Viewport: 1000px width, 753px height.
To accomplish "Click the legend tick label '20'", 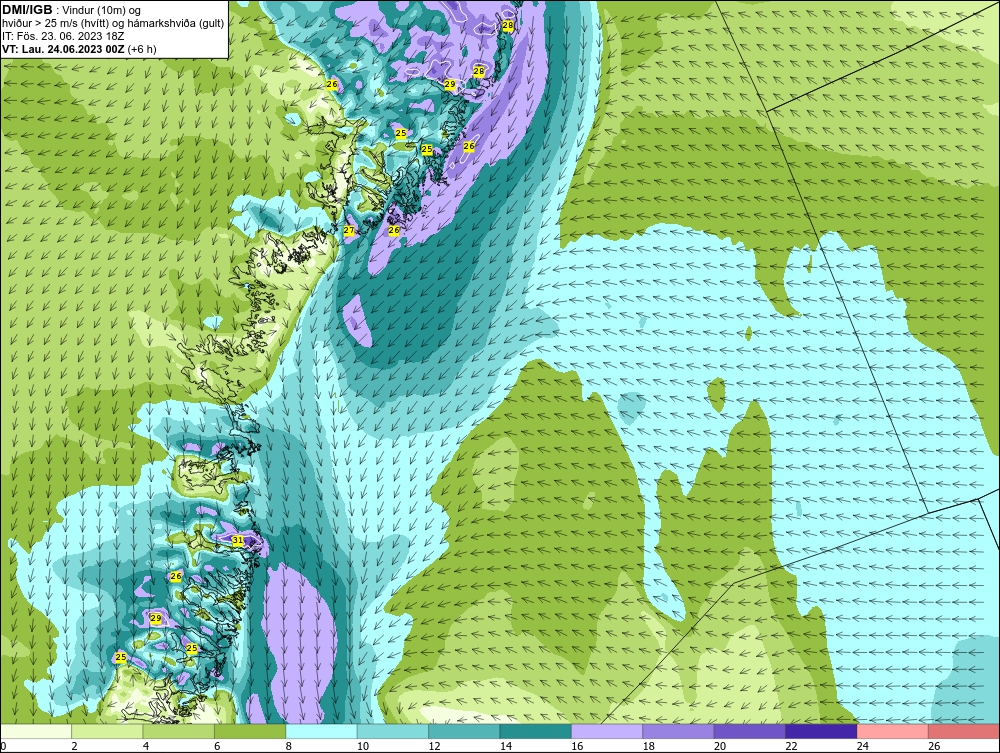I will [720, 746].
